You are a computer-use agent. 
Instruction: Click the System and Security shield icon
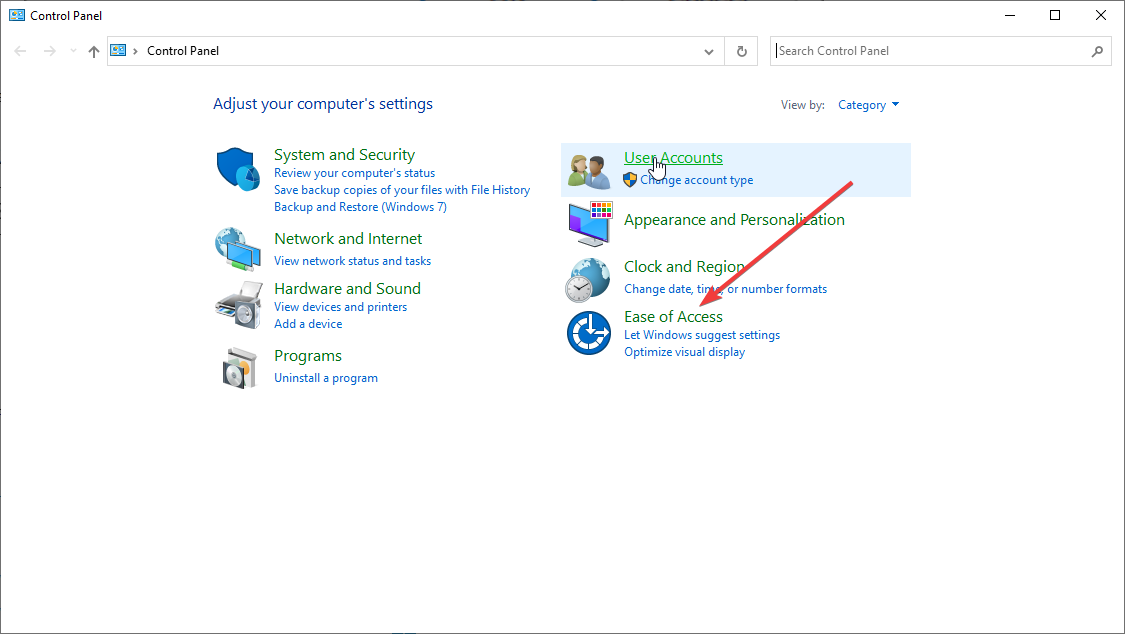tap(238, 169)
